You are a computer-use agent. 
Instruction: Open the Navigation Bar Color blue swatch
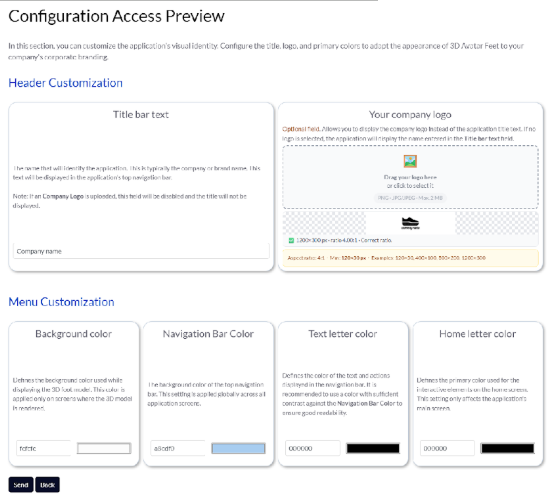[x=238, y=448]
